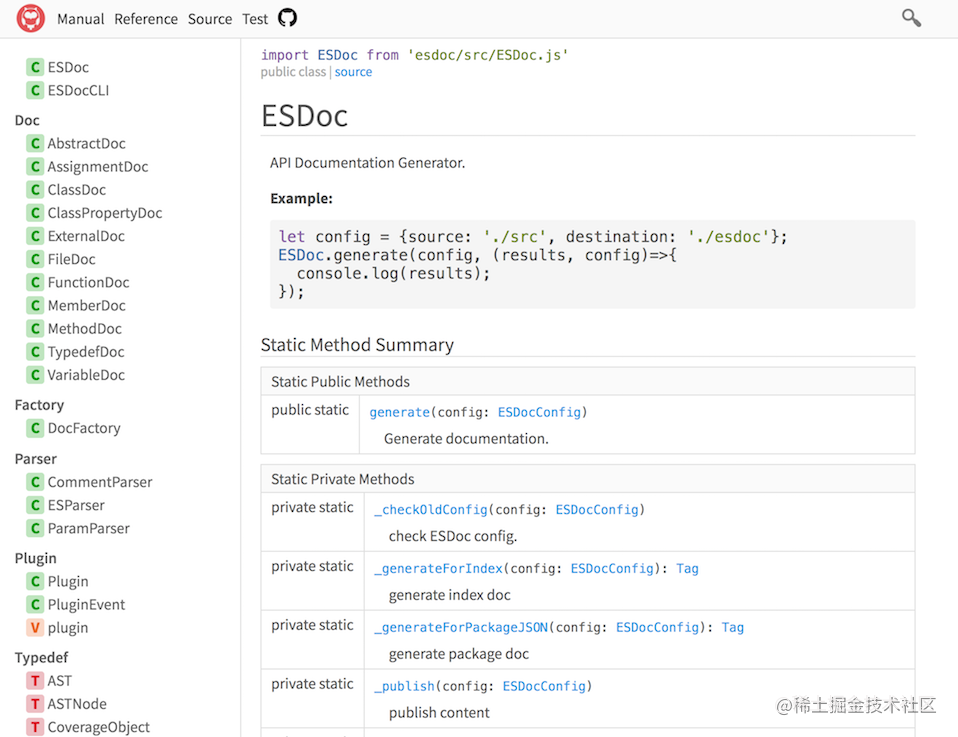Viewport: 958px width, 737px height.
Task: Open the Source page
Action: (x=210, y=19)
